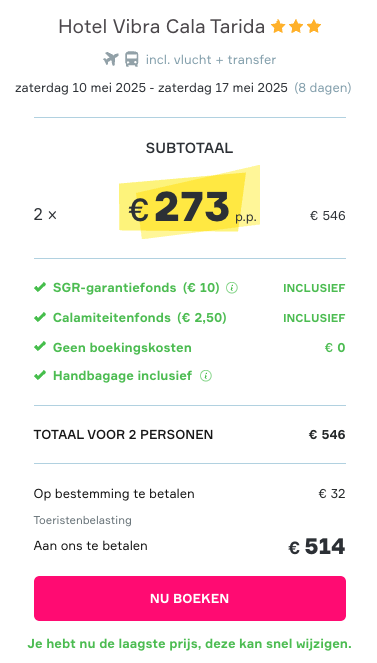Click the NU BOEKEN button

190,598
